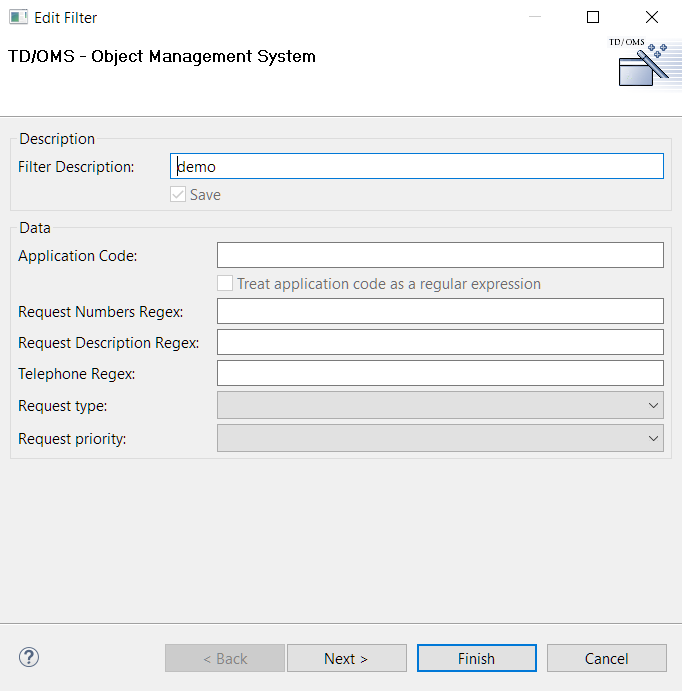Screen dimensions: 682x691
Task: Expand the Request priority dropdown
Action: tap(440, 438)
